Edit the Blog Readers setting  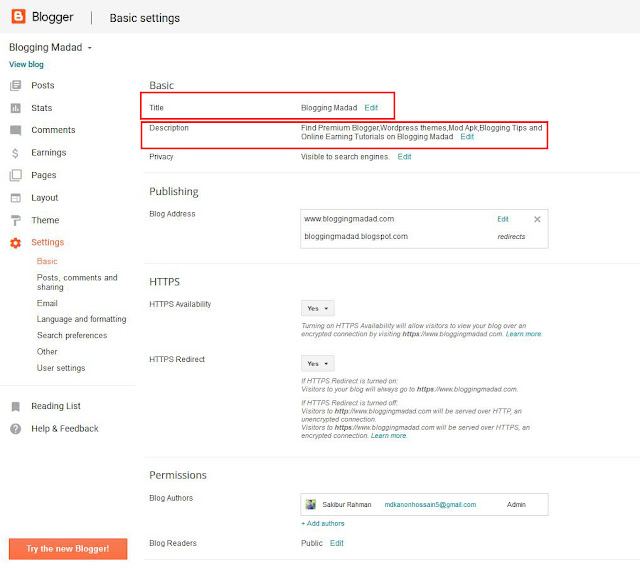[x=337, y=543]
